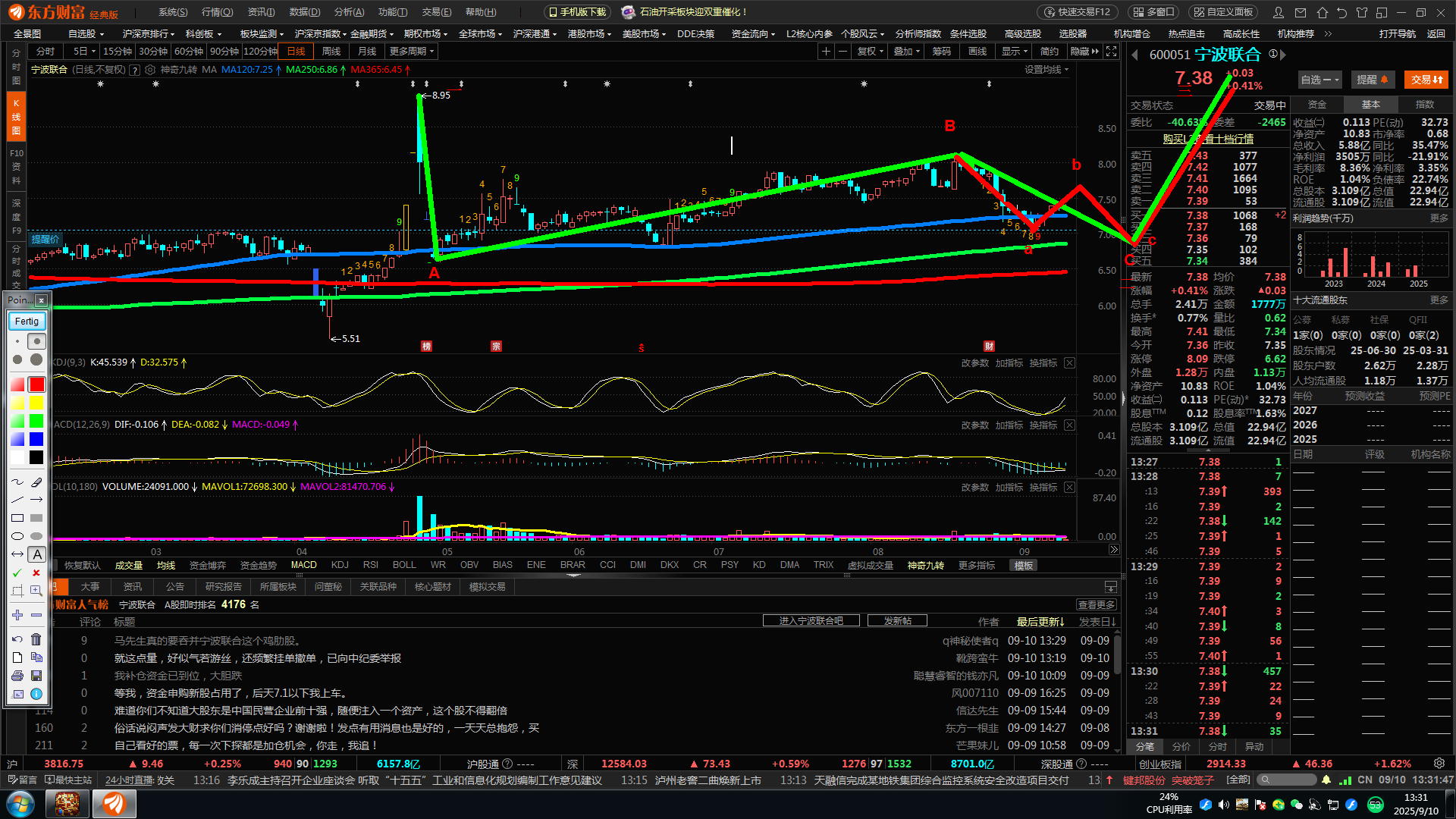Switch chart to 周线 weekly period
The image size is (1456, 819).
(x=331, y=51)
